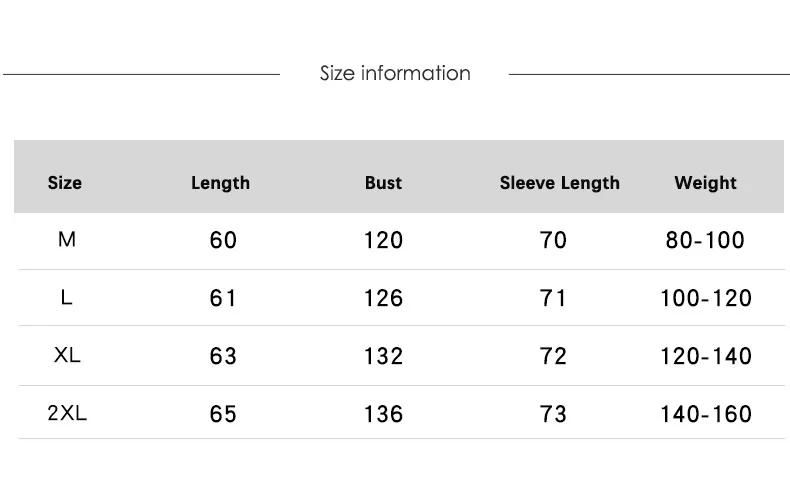Select the Length column header
Viewport: 790px width, 484px height.
220,182
